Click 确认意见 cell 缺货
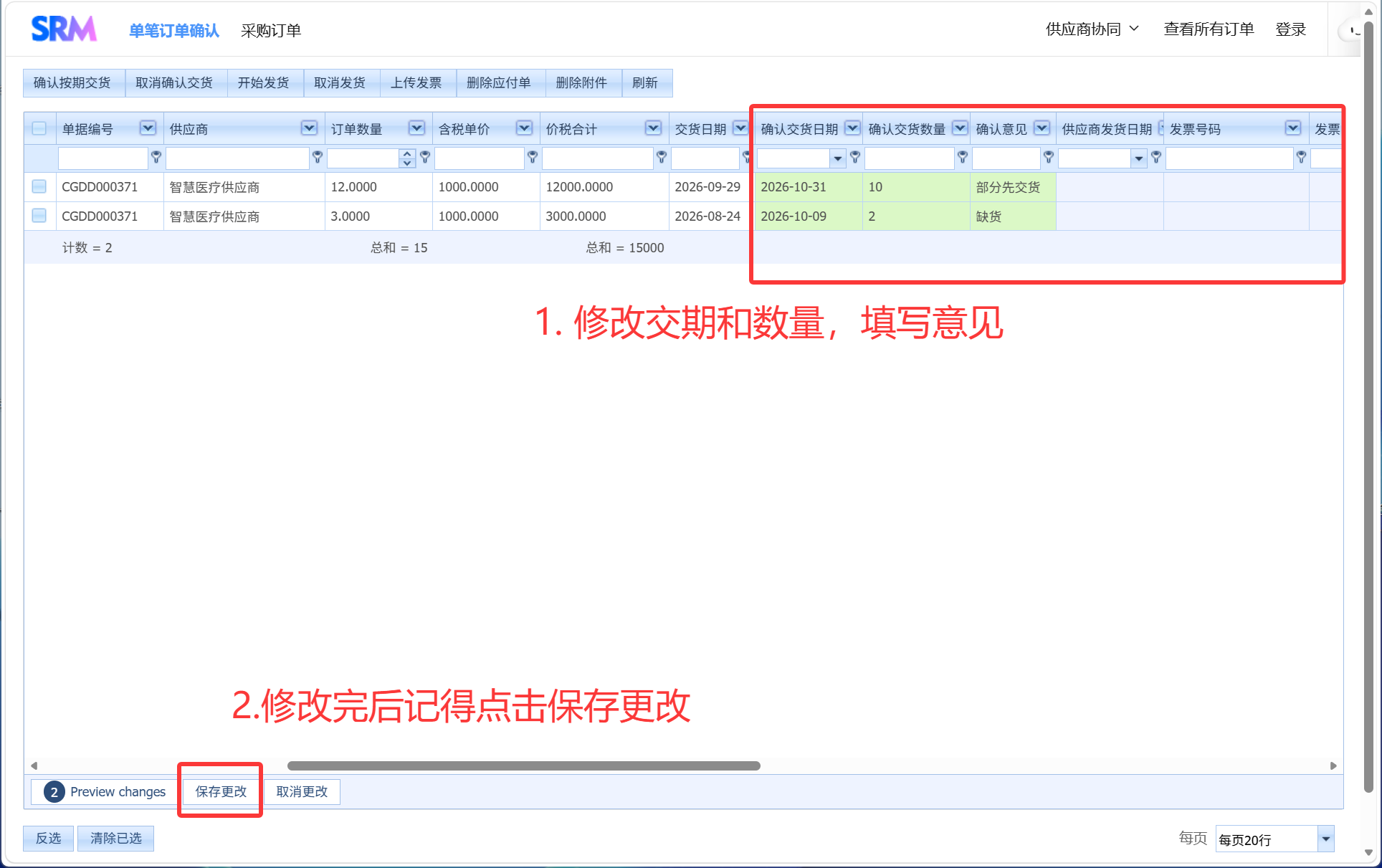1382x868 pixels. click(1013, 216)
